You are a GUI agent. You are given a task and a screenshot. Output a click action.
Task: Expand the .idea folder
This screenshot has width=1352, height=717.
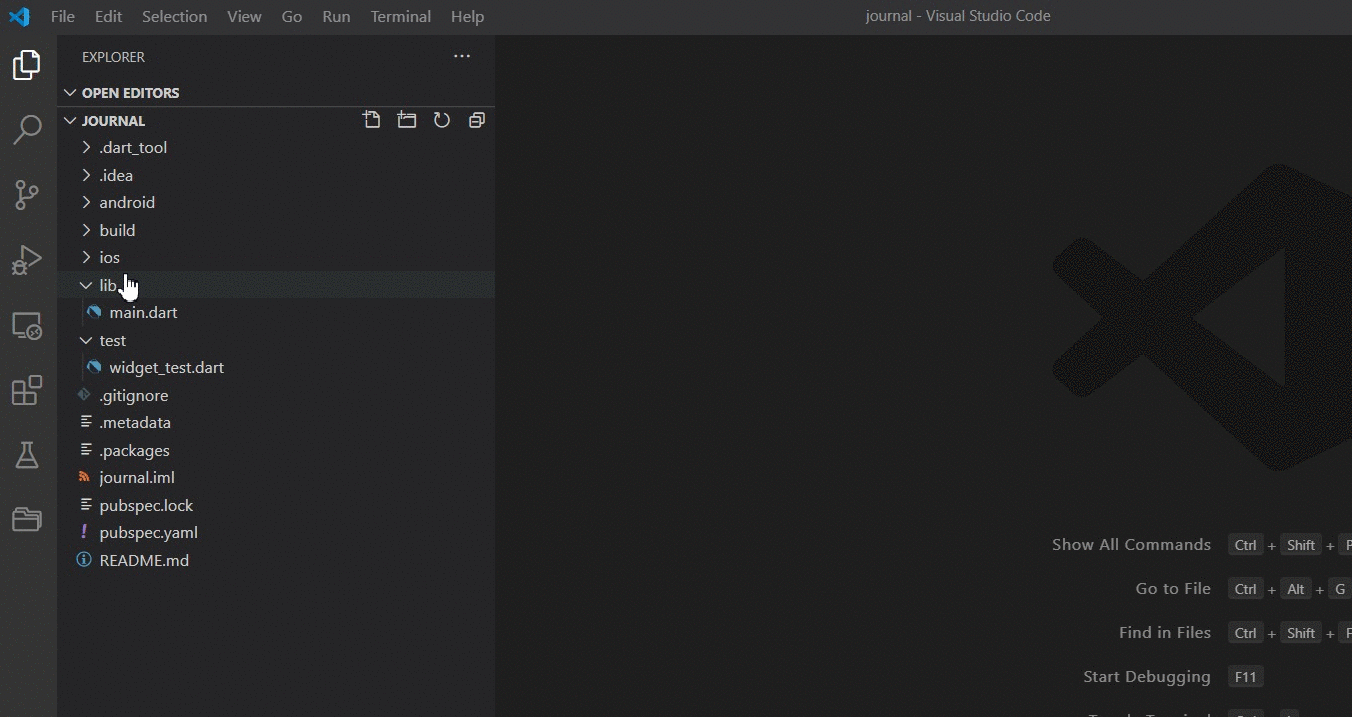(86, 175)
